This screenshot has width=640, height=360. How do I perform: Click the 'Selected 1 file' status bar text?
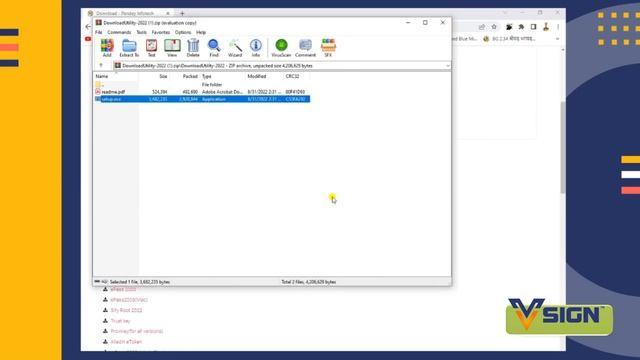pos(140,282)
